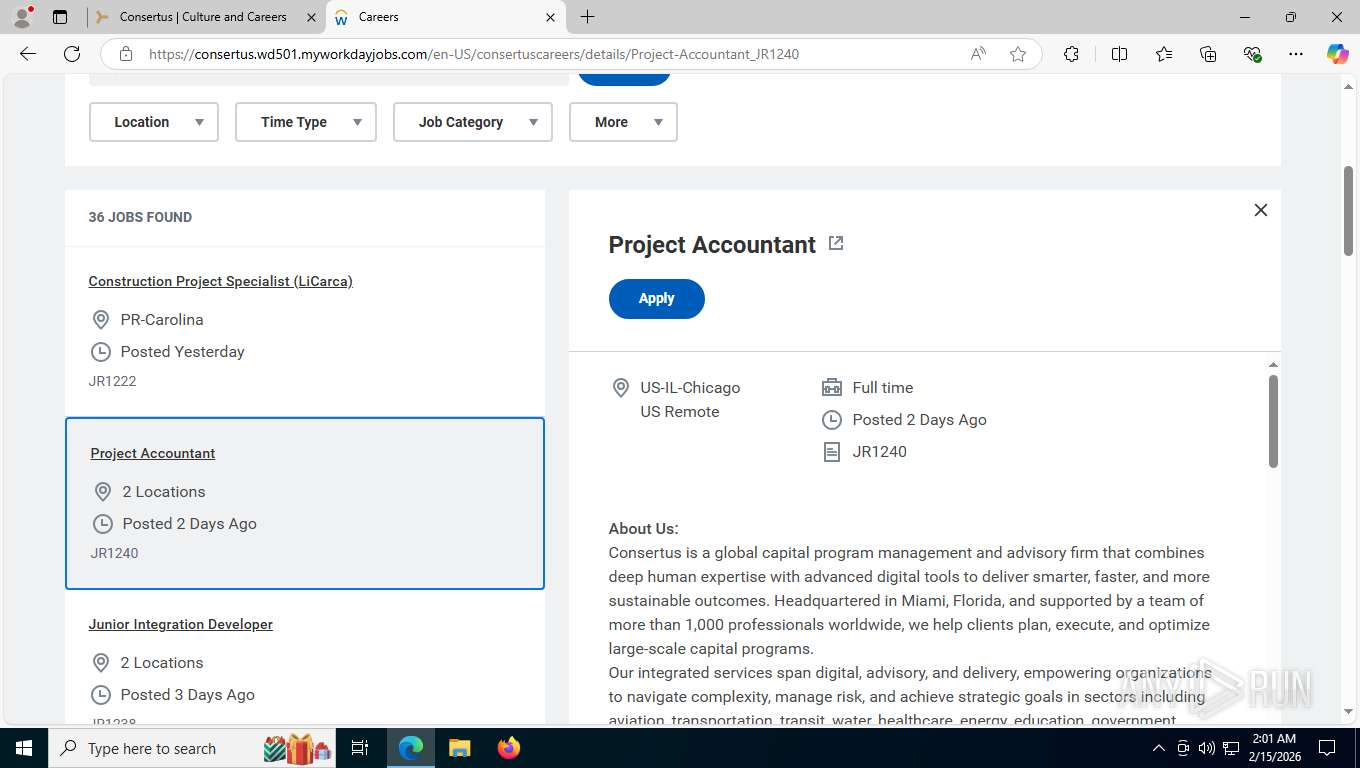
Task: Open the browser profile icon
Action: [22, 17]
